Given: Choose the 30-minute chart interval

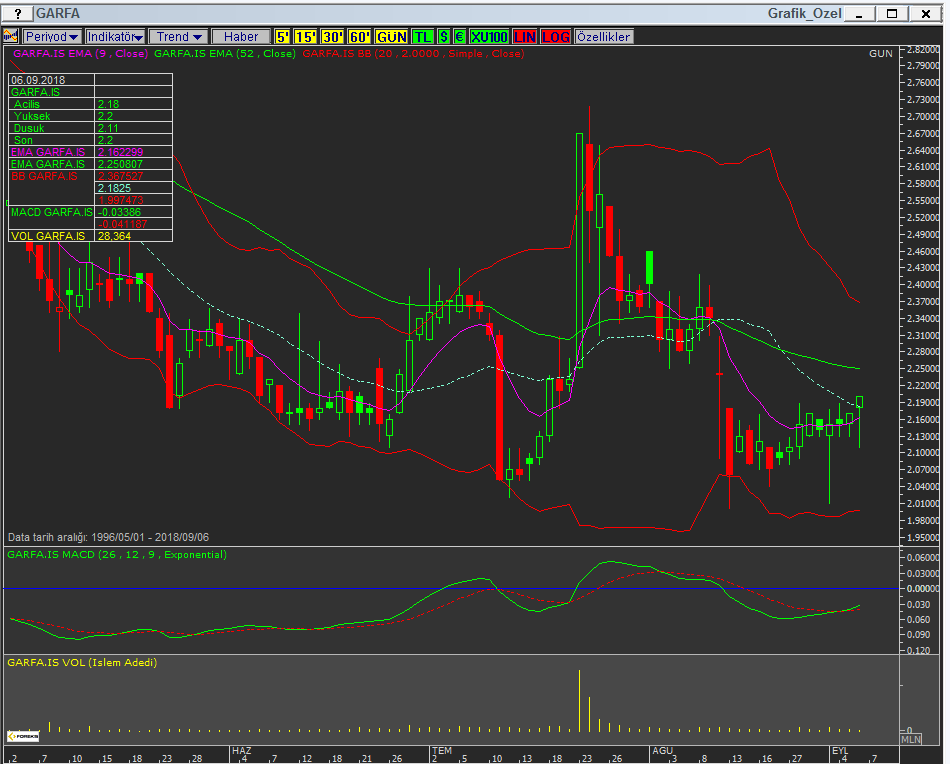Looking at the screenshot, I should click(332, 36).
